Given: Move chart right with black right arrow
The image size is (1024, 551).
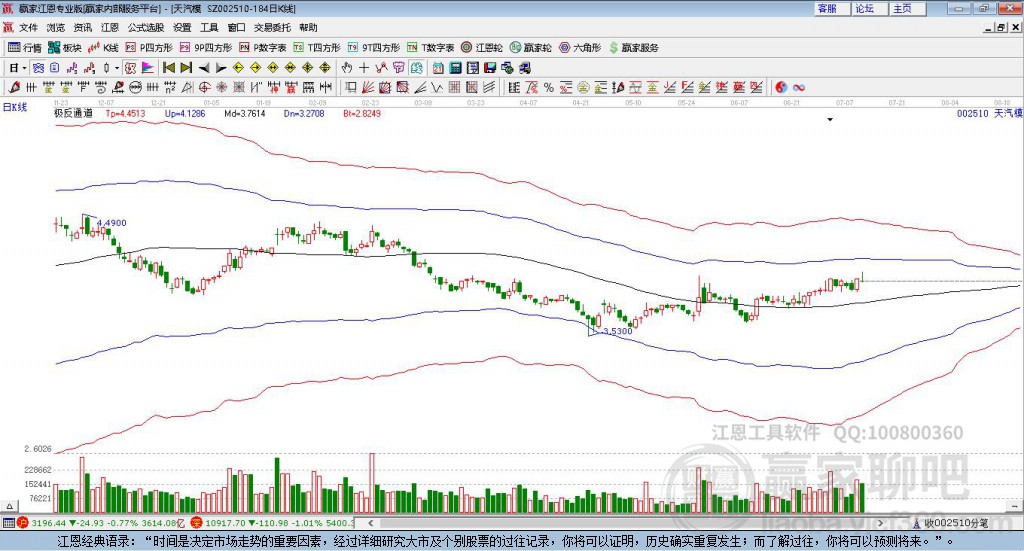Looking at the screenshot, I should tap(221, 68).
